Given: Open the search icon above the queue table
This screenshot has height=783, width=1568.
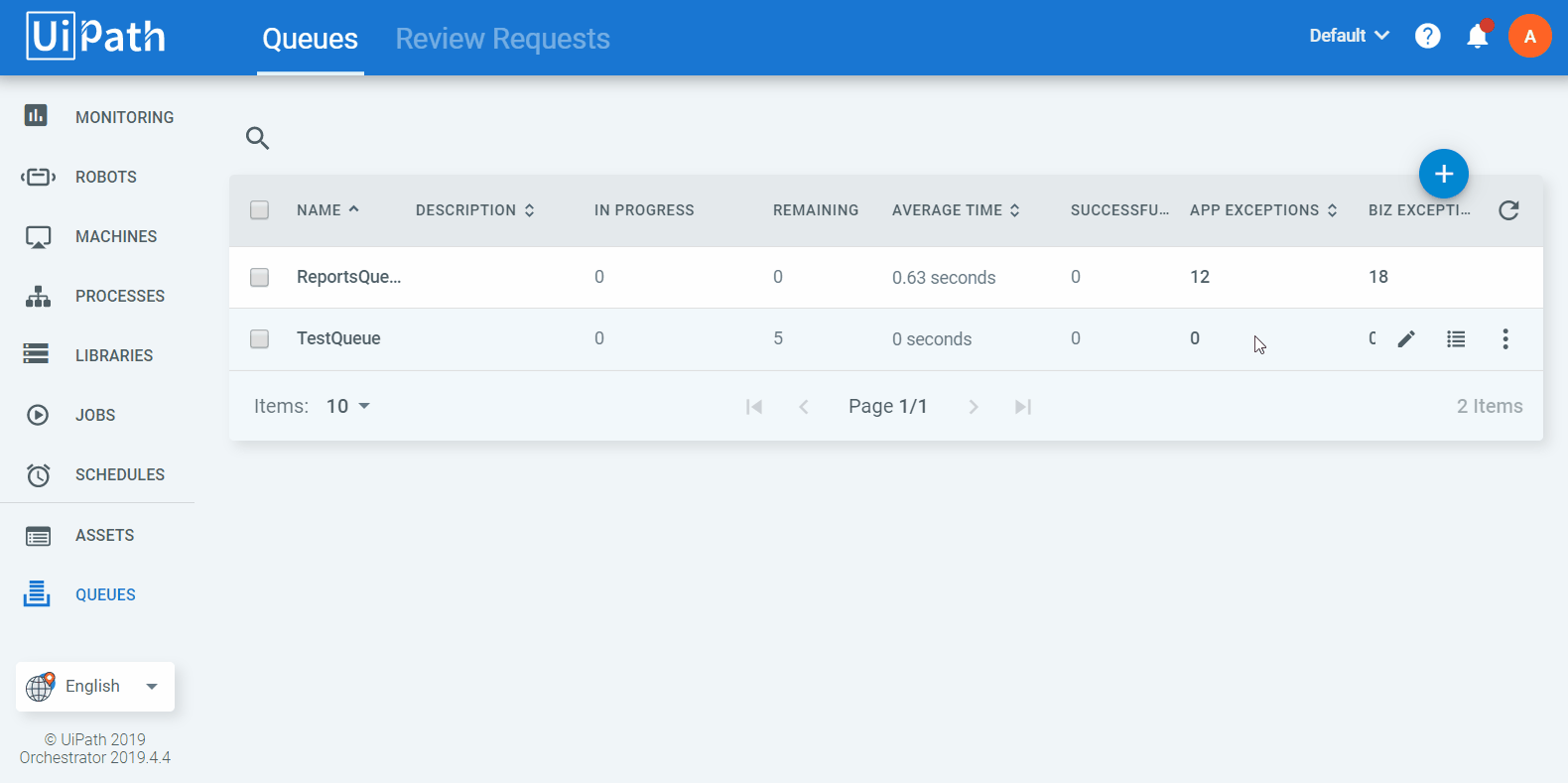Looking at the screenshot, I should click(x=258, y=138).
